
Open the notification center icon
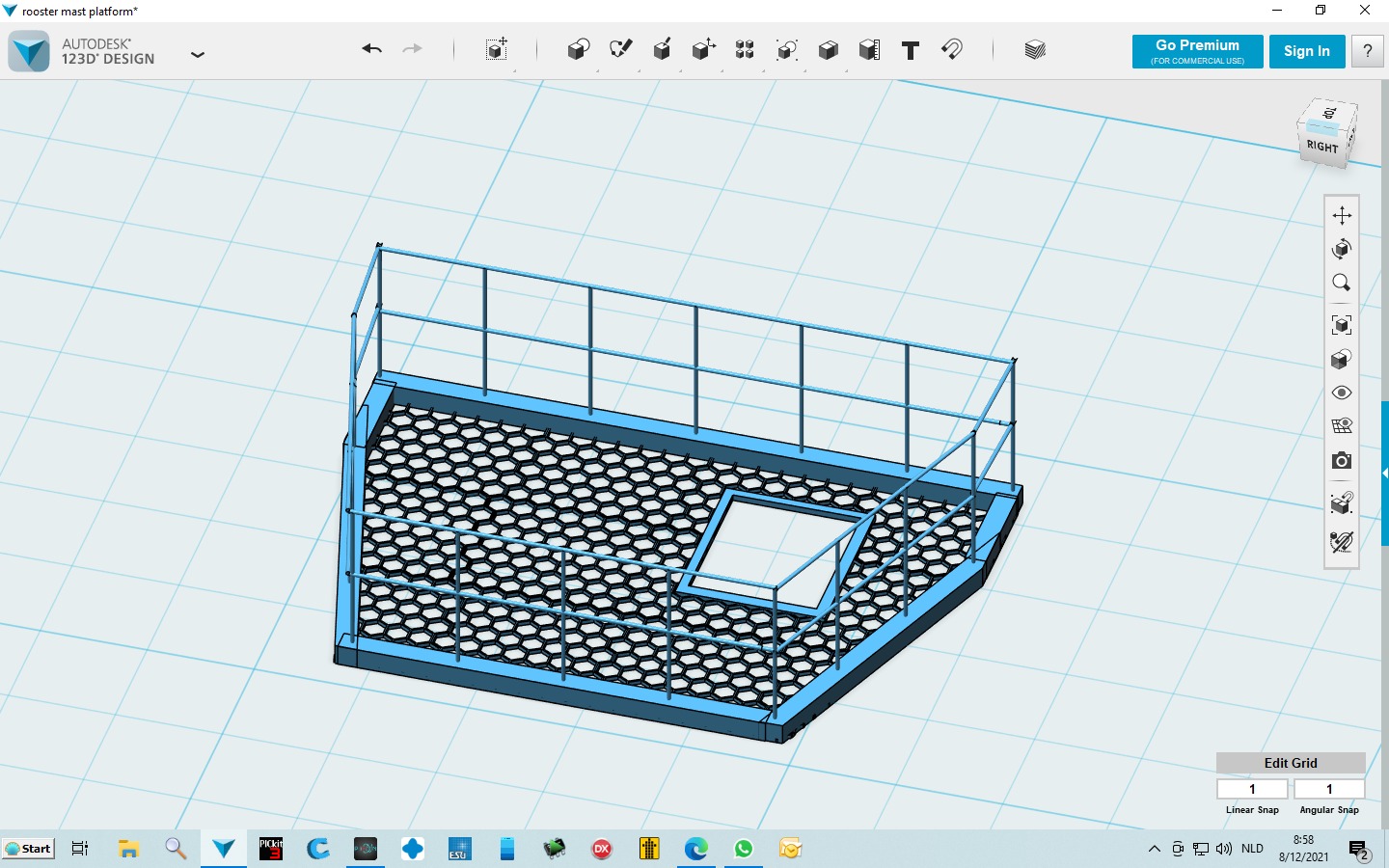[1359, 850]
